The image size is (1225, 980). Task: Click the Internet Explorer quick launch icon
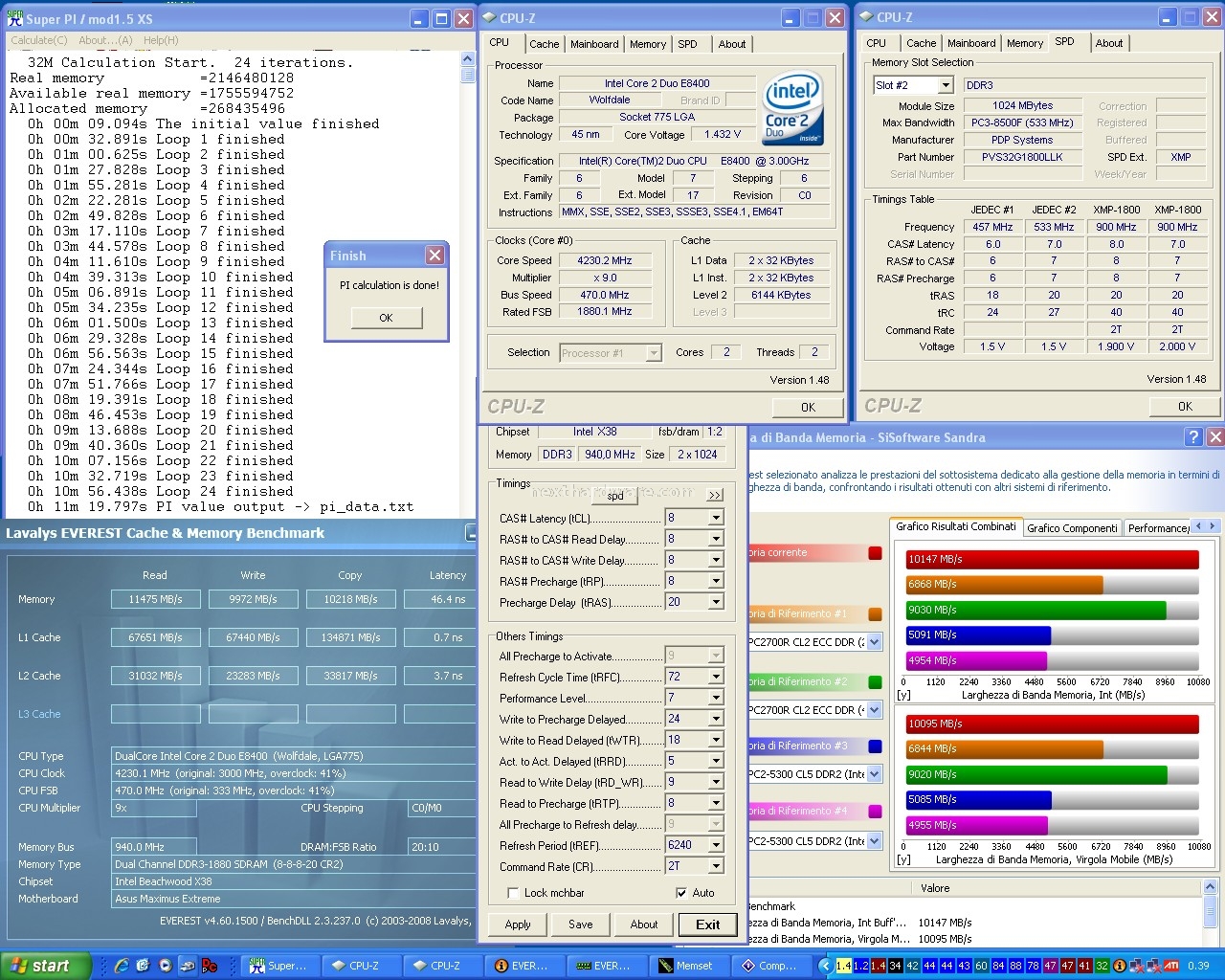[122, 966]
